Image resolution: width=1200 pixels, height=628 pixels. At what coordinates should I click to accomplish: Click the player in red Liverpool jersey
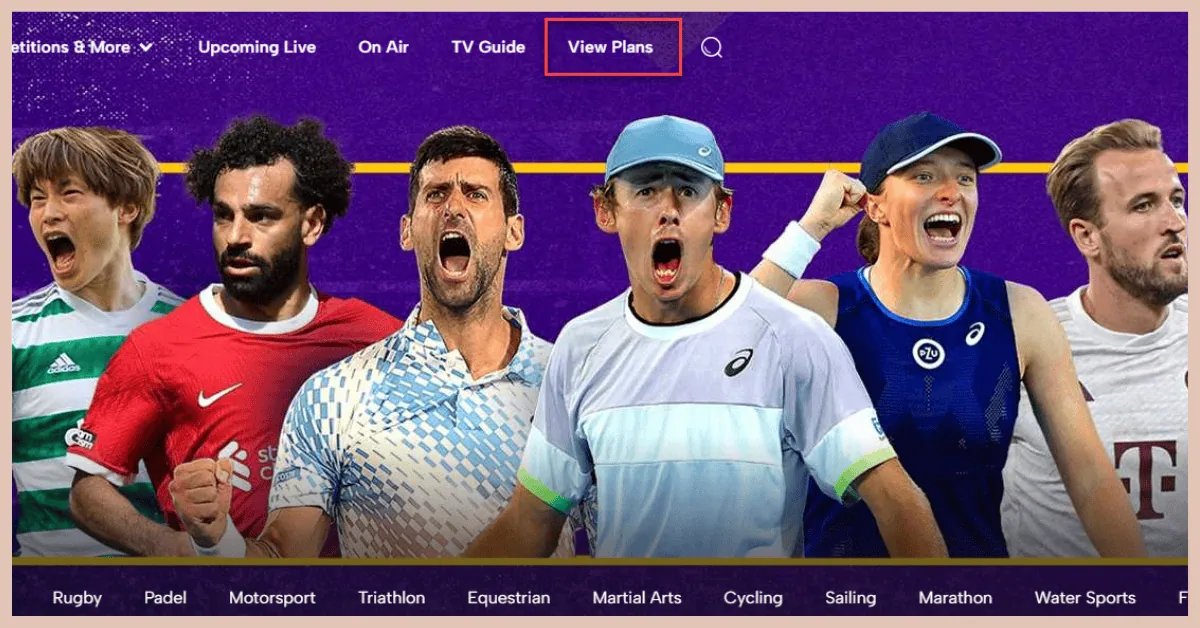click(240, 340)
